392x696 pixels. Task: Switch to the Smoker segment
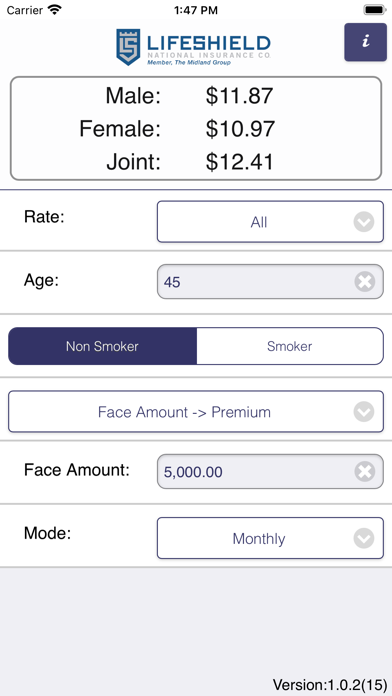pos(290,346)
